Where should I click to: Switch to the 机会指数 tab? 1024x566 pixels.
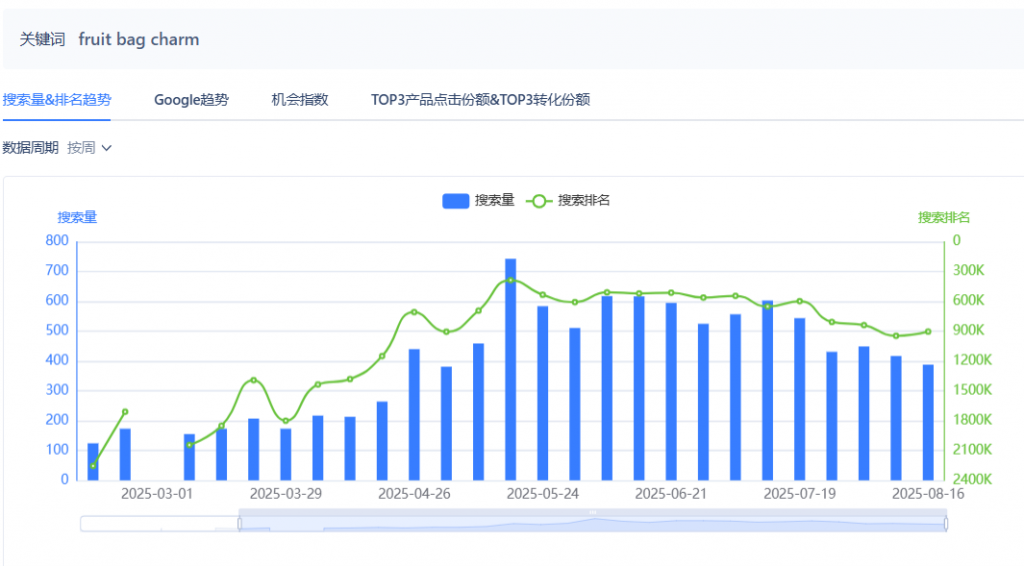click(300, 100)
